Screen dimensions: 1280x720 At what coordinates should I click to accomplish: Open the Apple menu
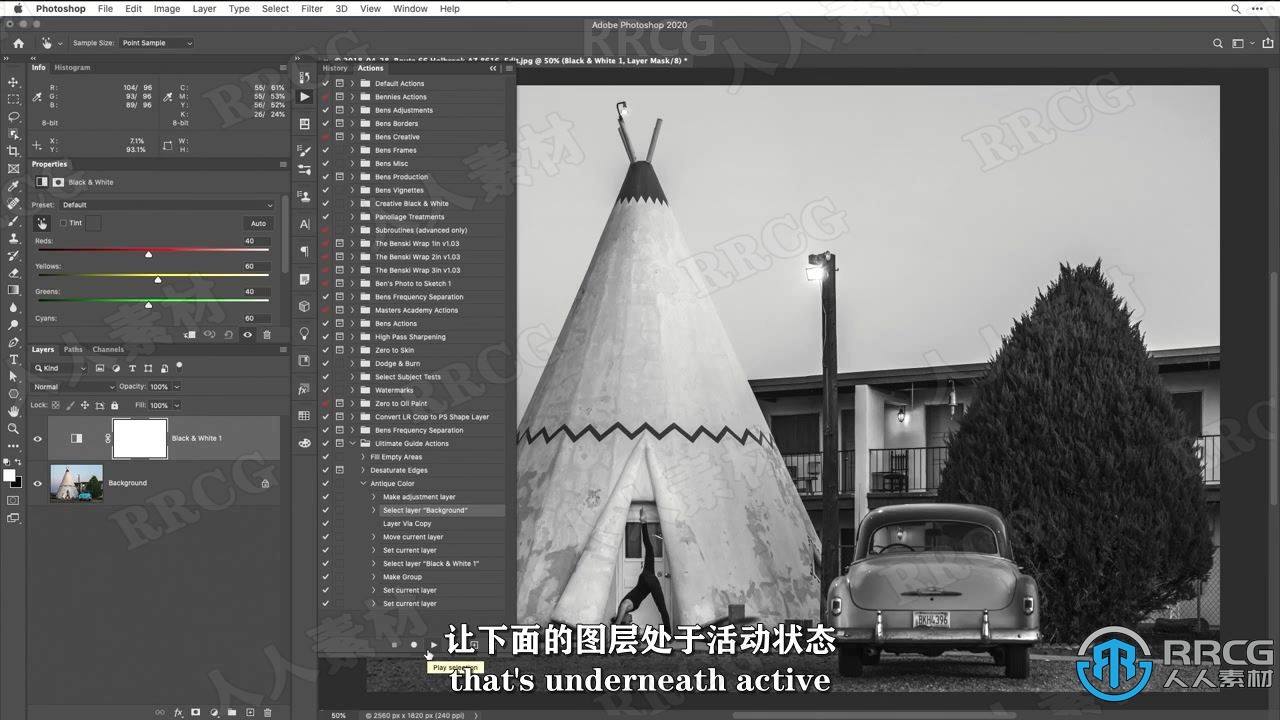click(18, 8)
